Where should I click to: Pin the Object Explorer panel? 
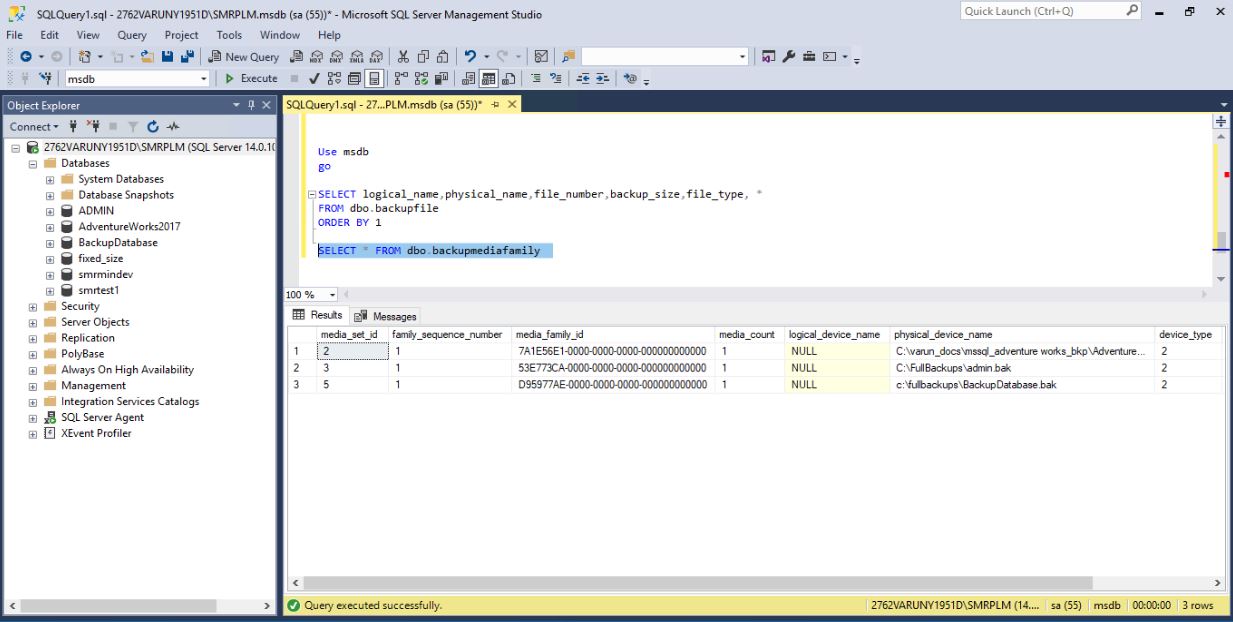pos(252,105)
